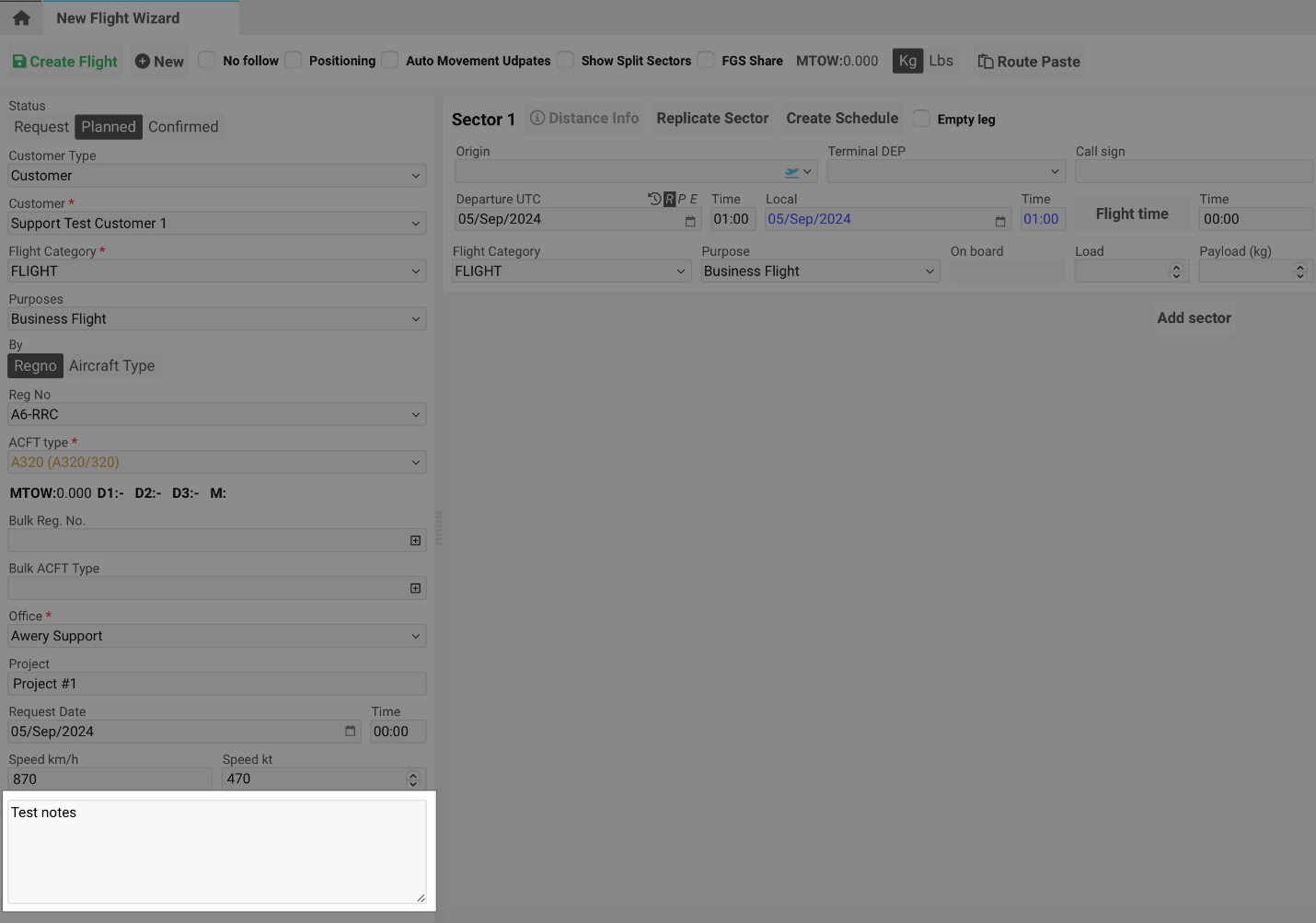Click the home icon in top-left corner
1316x923 pixels.
click(20, 17)
